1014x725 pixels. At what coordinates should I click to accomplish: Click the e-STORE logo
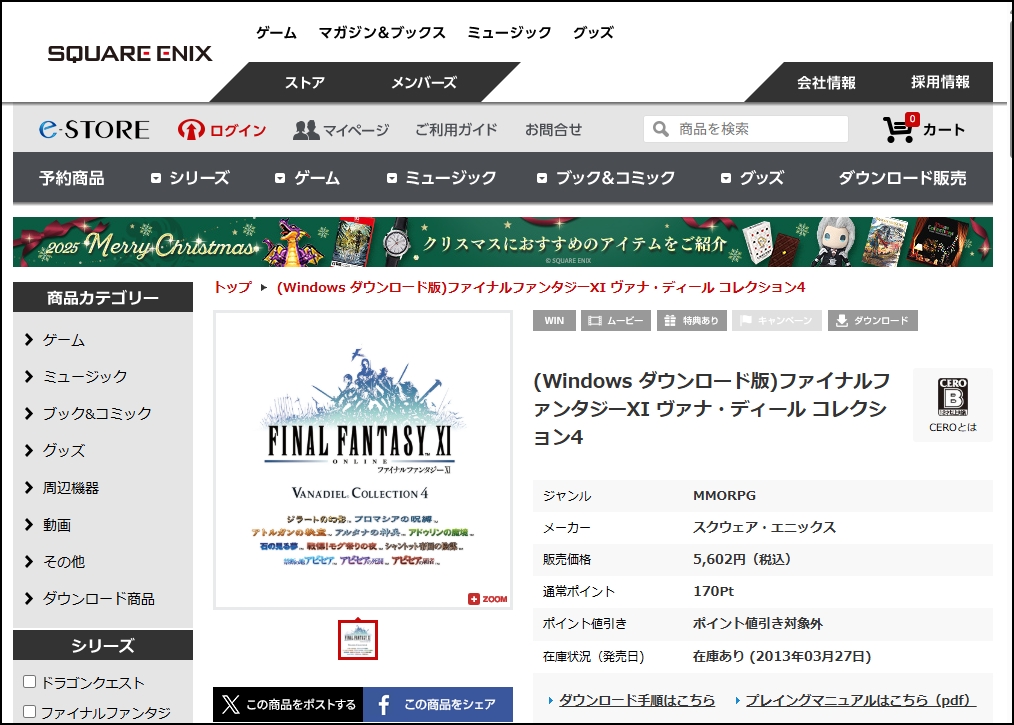(94, 130)
